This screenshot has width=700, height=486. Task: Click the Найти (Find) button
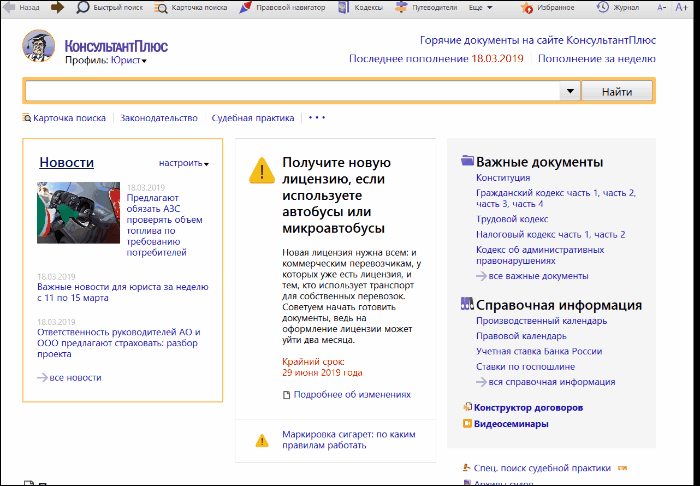(x=617, y=91)
